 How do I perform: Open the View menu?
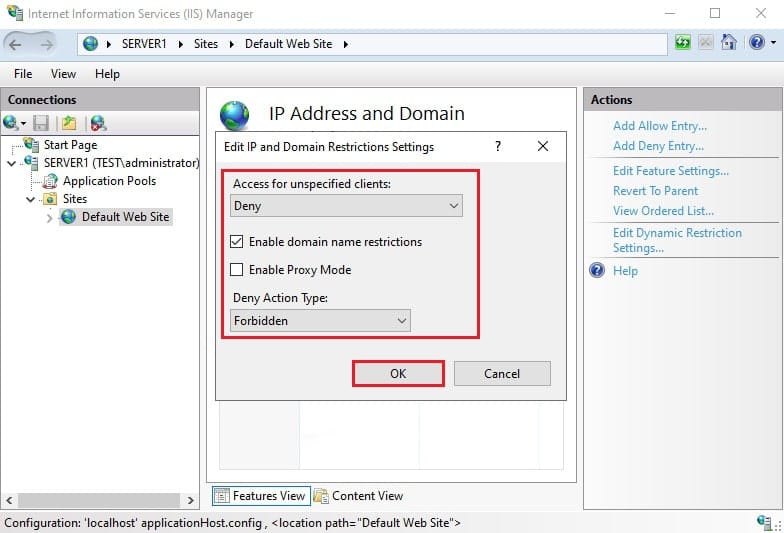pos(63,74)
